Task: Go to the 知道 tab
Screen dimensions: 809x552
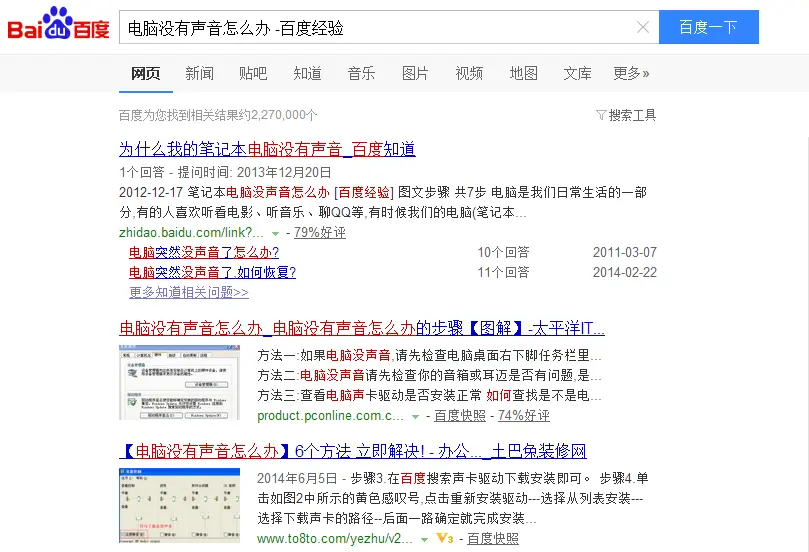Action: click(x=308, y=73)
